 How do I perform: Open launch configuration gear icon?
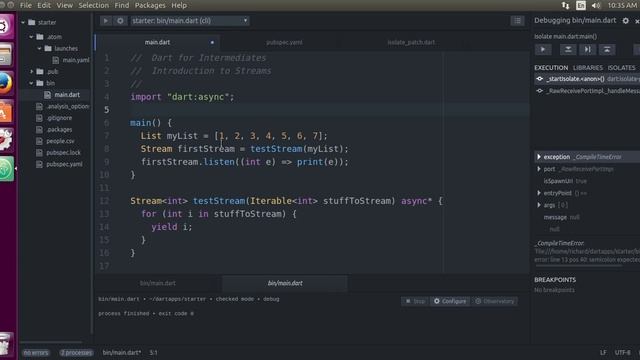coord(120,21)
